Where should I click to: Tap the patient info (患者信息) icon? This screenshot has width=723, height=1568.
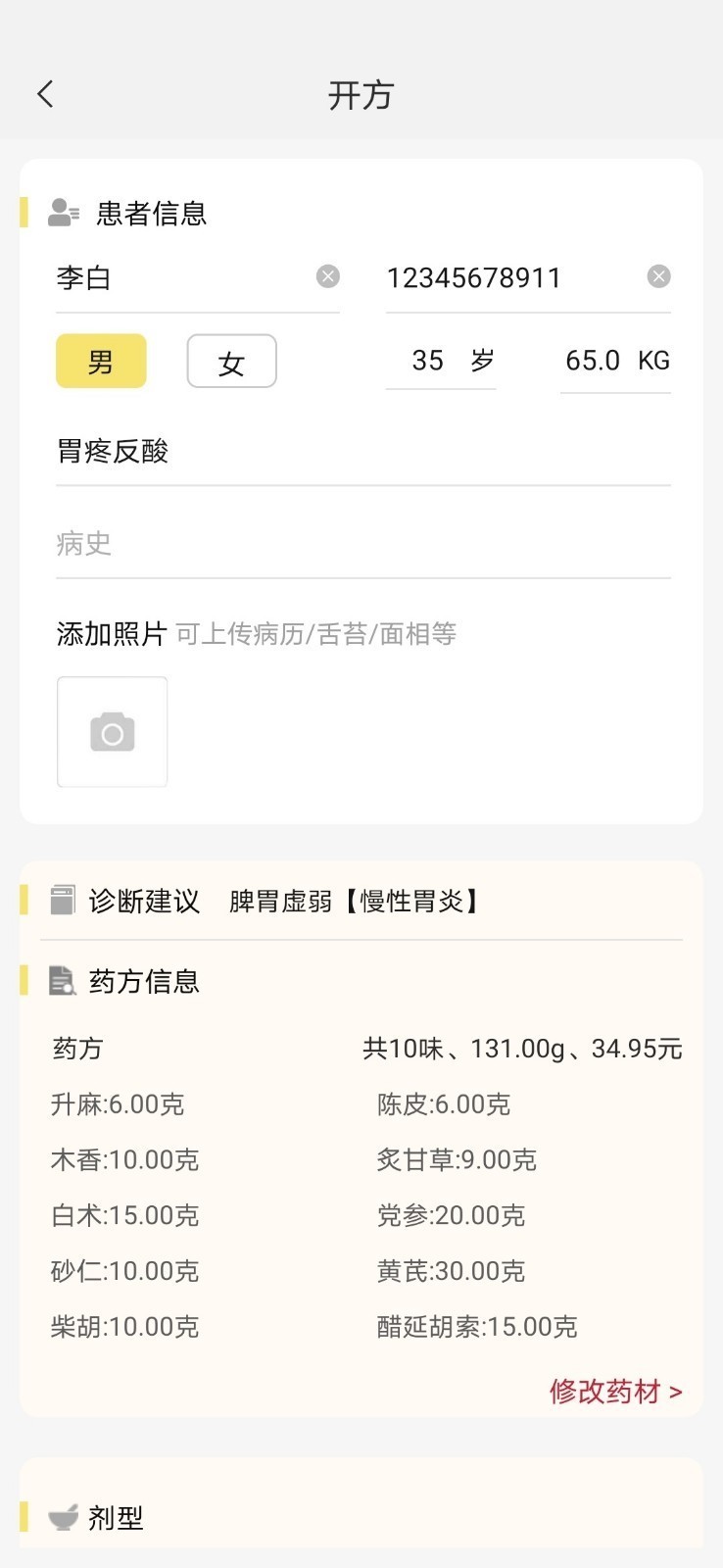[x=63, y=213]
